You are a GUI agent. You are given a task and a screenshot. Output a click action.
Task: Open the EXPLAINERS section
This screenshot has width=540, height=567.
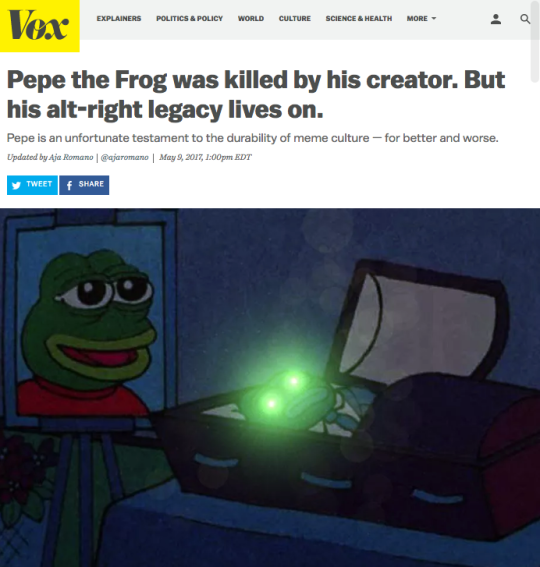[119, 18]
